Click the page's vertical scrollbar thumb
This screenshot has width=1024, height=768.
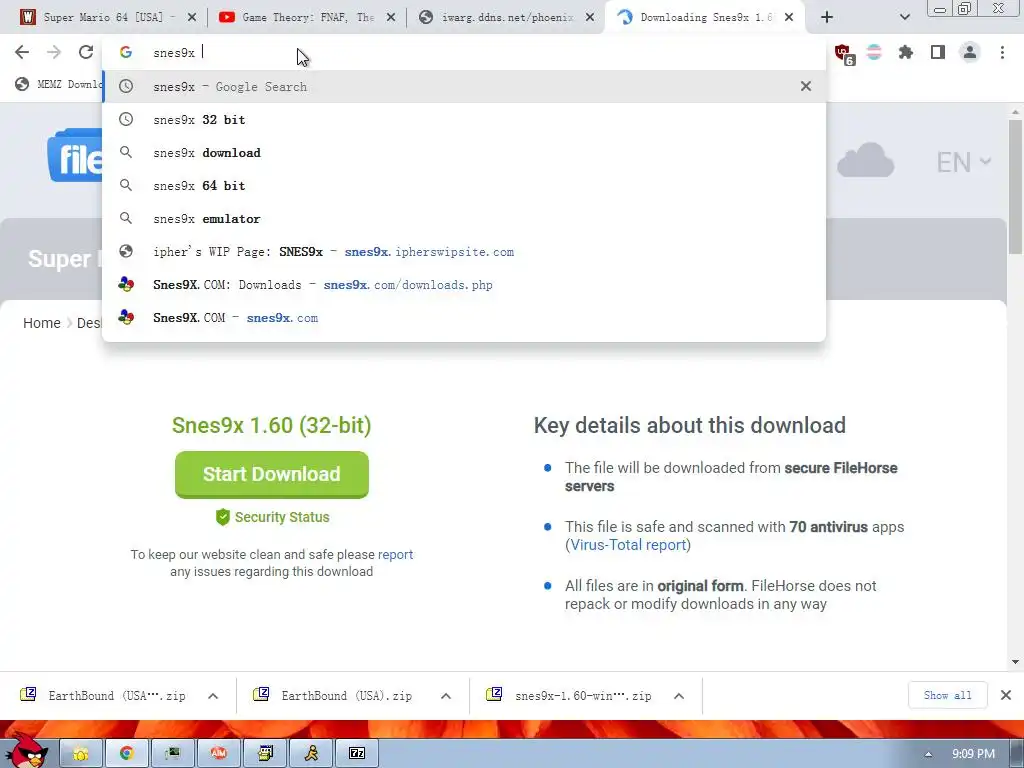coord(1015,186)
